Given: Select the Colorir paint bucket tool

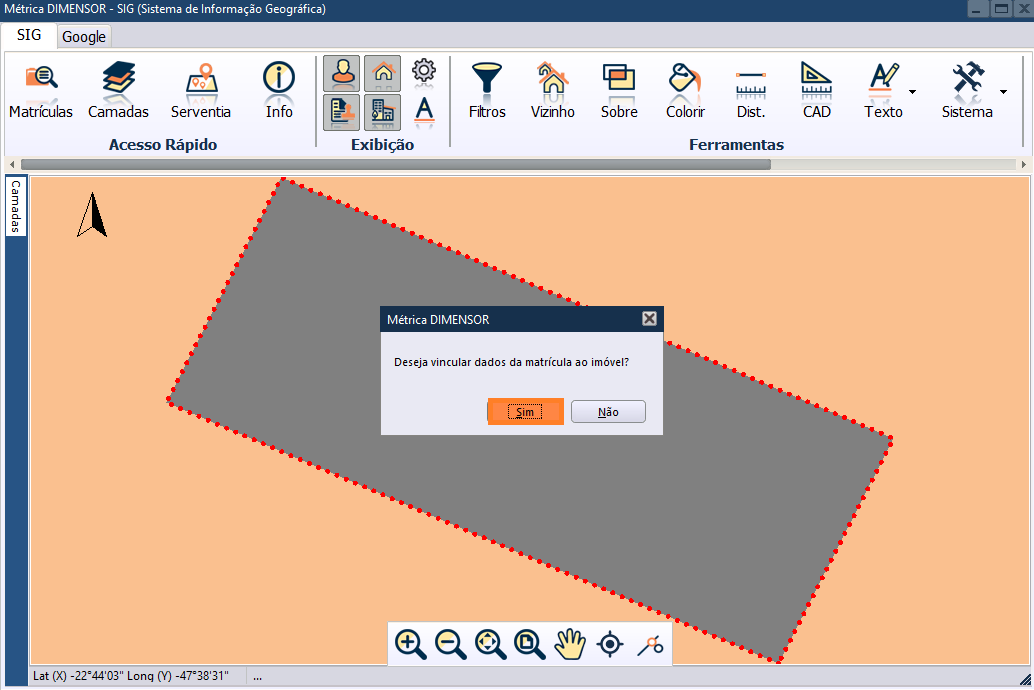Looking at the screenshot, I should pos(685,90).
